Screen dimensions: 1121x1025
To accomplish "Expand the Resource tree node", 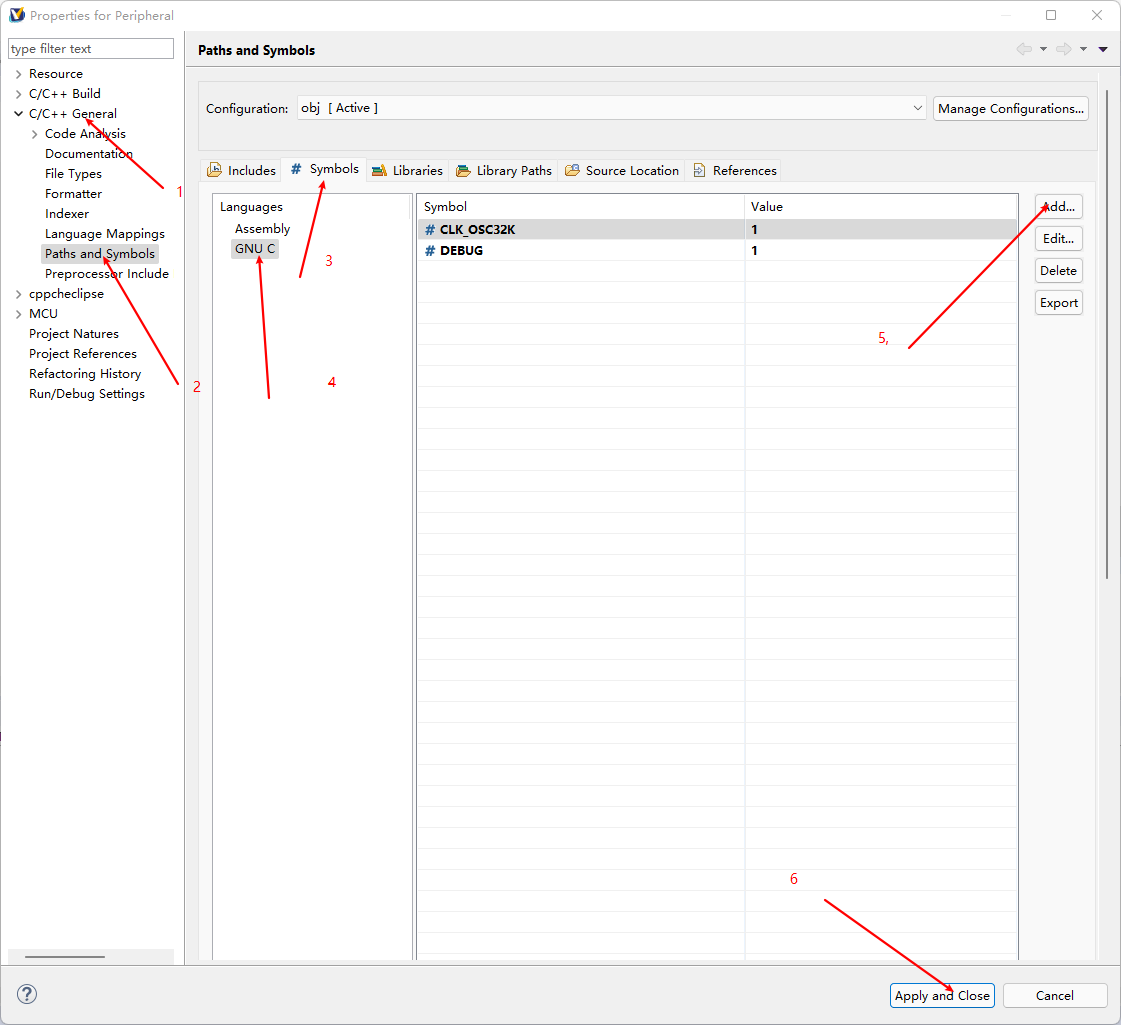I will pos(18,74).
